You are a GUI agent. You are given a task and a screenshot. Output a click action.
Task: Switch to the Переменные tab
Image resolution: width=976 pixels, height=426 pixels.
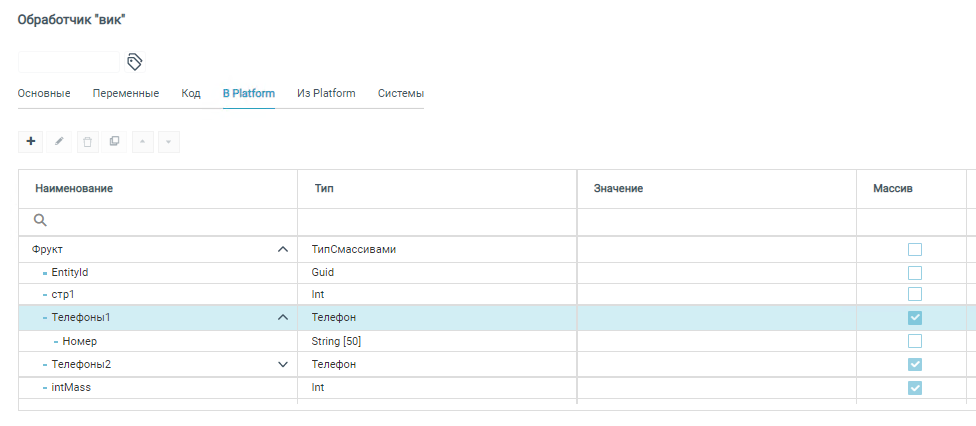click(126, 94)
